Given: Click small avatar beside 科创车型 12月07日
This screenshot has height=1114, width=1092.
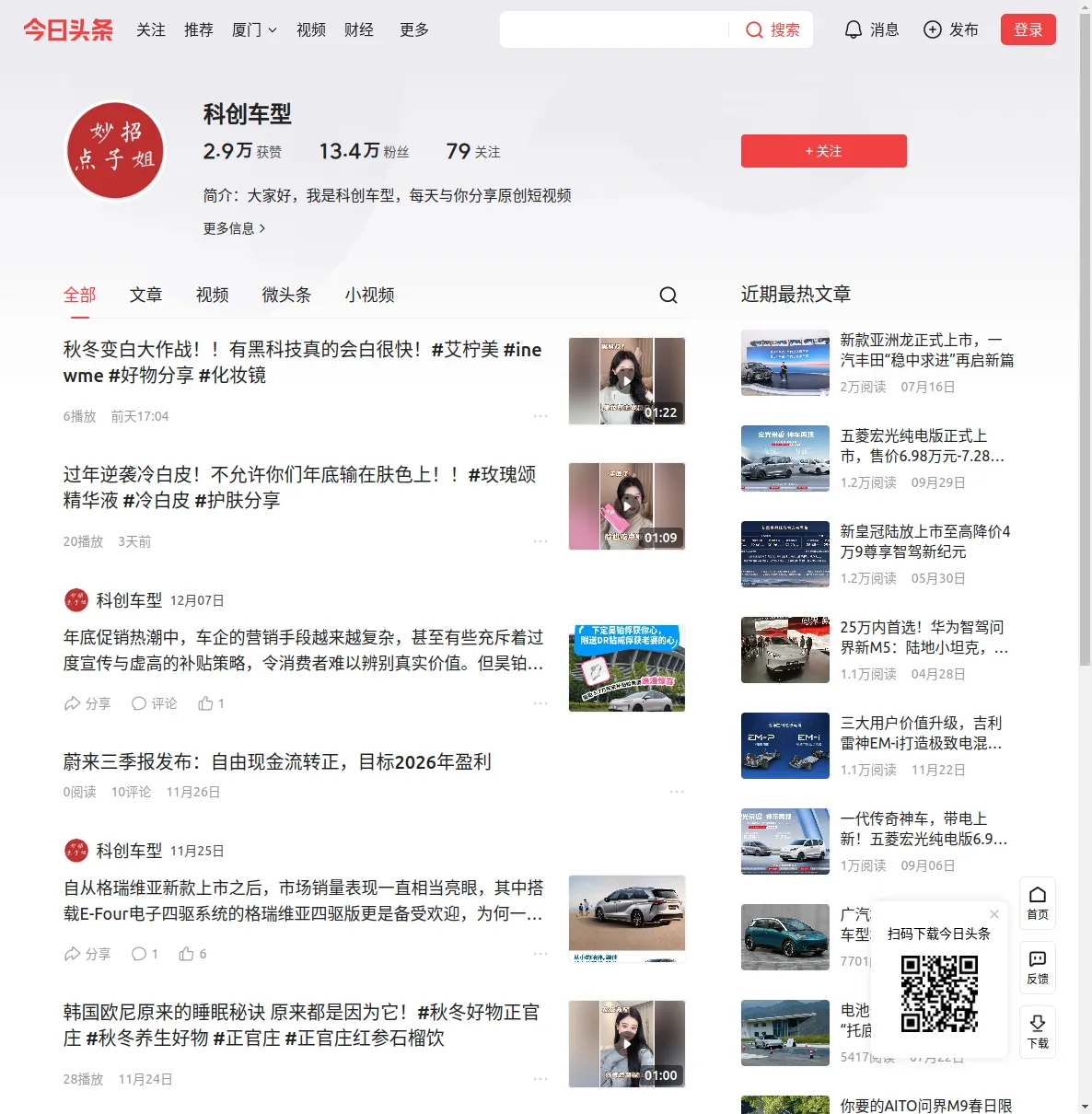Looking at the screenshot, I should click(x=76, y=600).
